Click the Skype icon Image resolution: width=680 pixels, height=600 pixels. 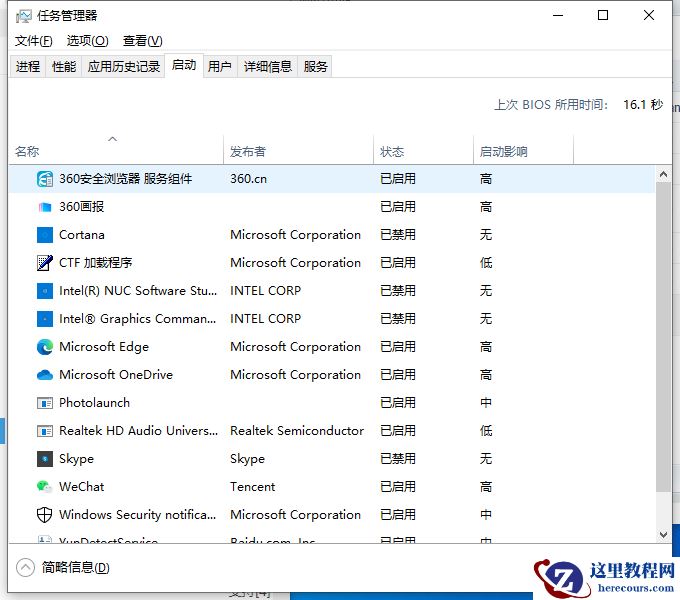pos(45,459)
